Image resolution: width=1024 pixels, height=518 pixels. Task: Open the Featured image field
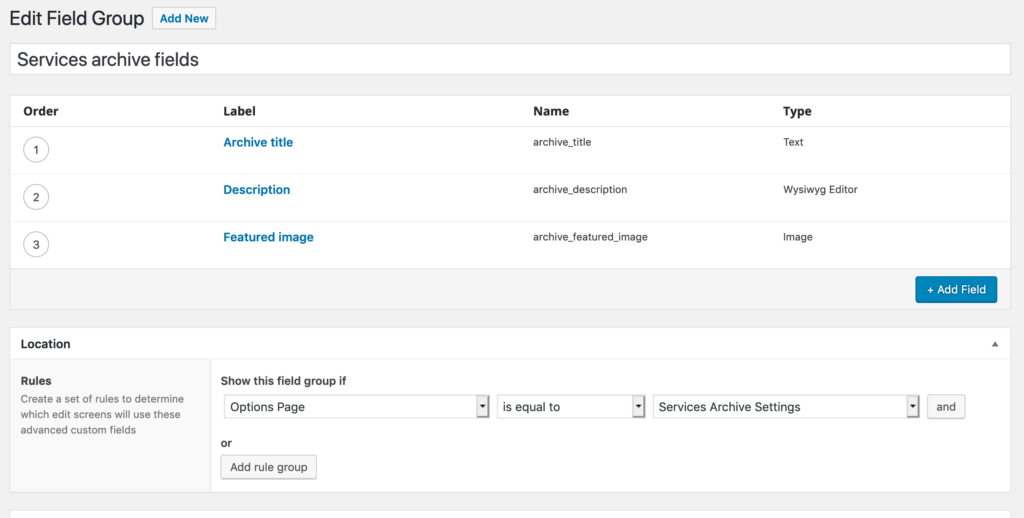click(x=268, y=237)
